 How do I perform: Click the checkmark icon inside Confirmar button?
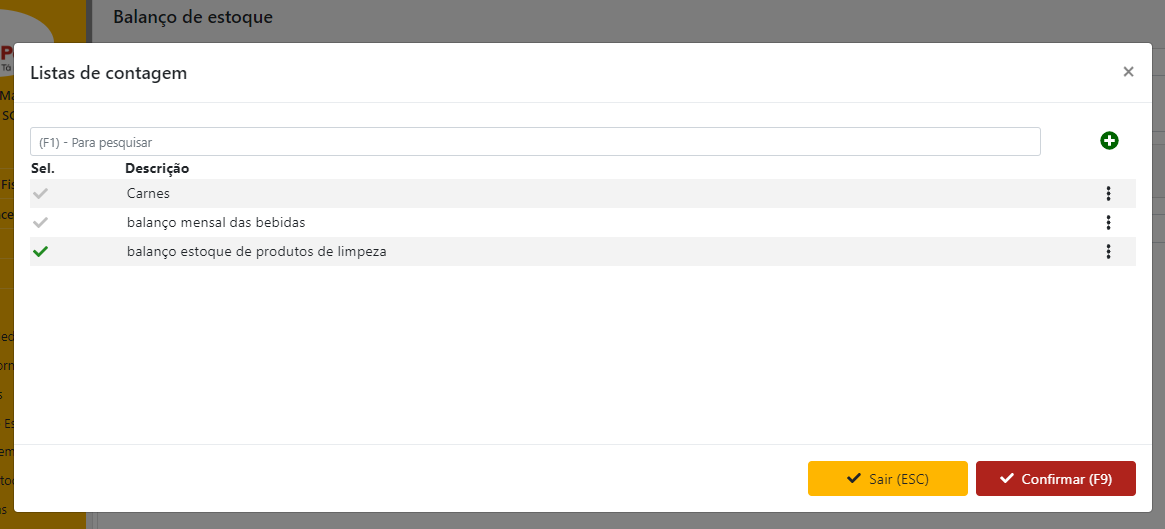tap(1006, 479)
